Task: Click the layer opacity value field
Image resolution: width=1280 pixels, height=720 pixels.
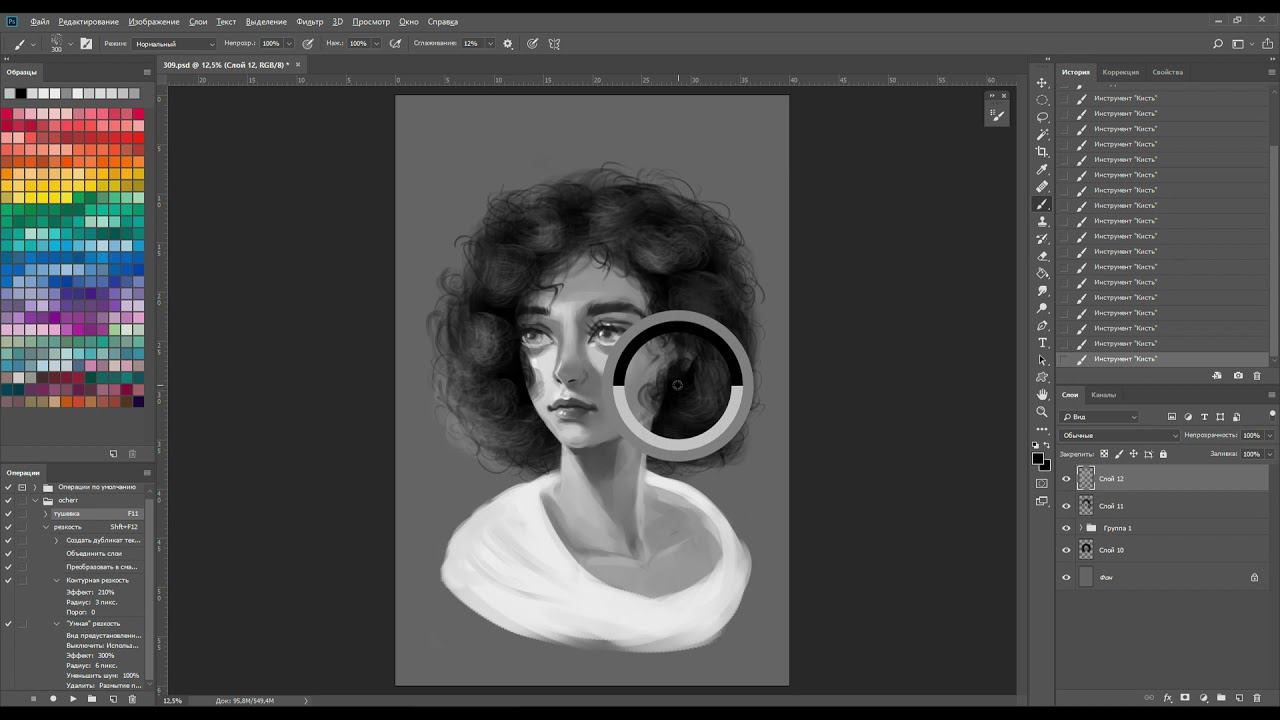Action: pos(1251,436)
